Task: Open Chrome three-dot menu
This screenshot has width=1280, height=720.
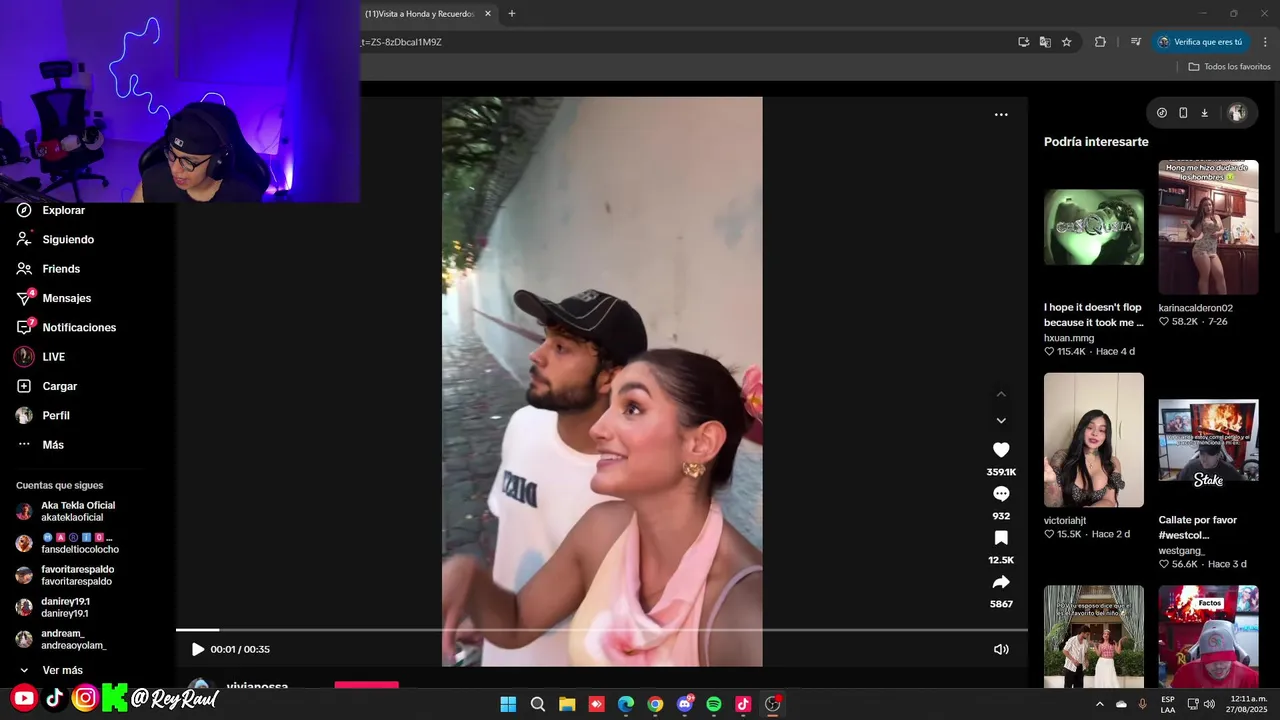Action: (x=1265, y=42)
